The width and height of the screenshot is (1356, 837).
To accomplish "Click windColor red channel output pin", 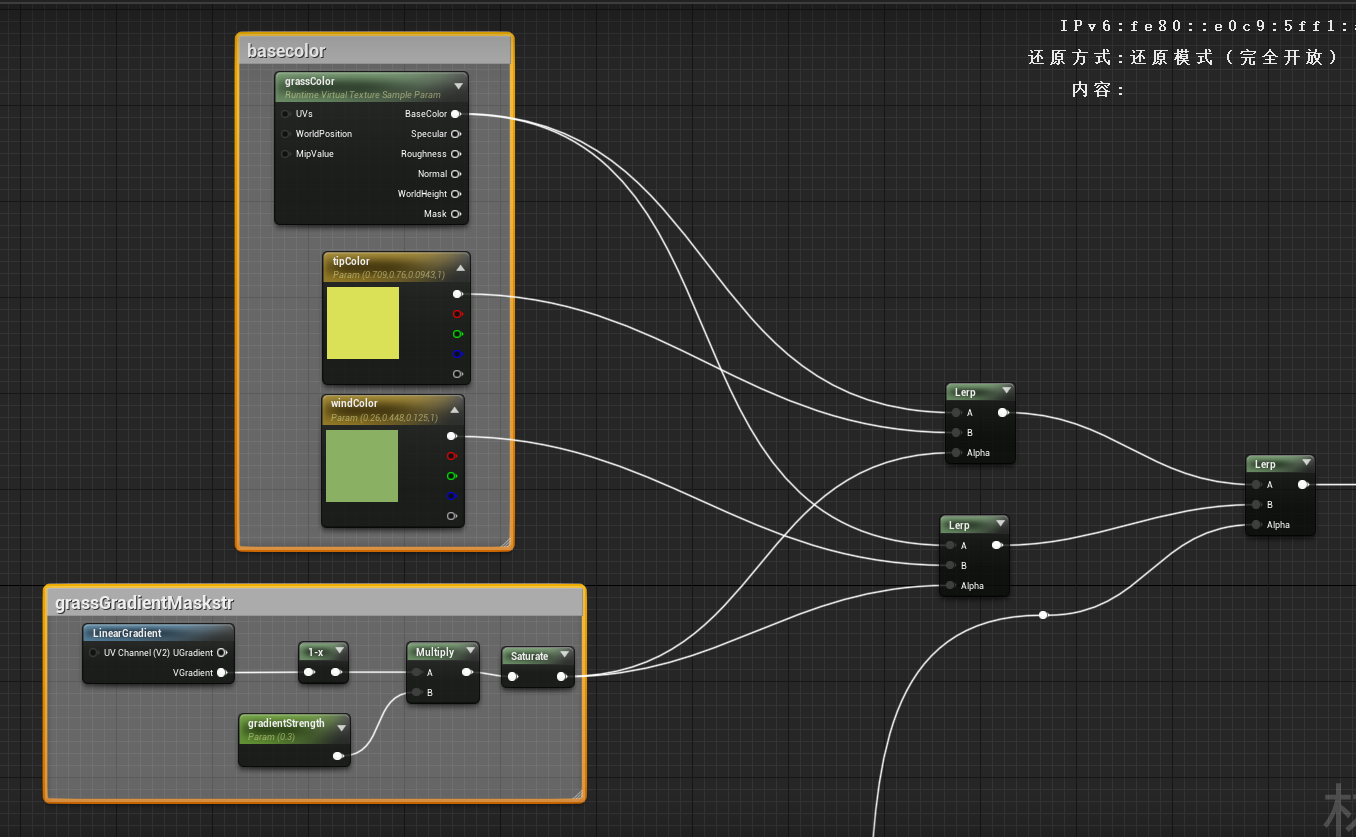I will [451, 456].
